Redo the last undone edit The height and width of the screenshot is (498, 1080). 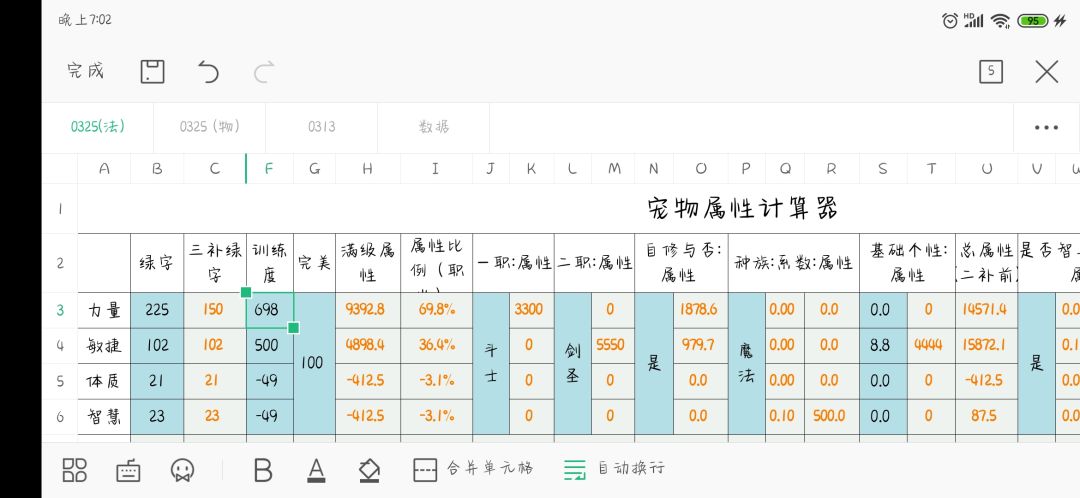[264, 72]
